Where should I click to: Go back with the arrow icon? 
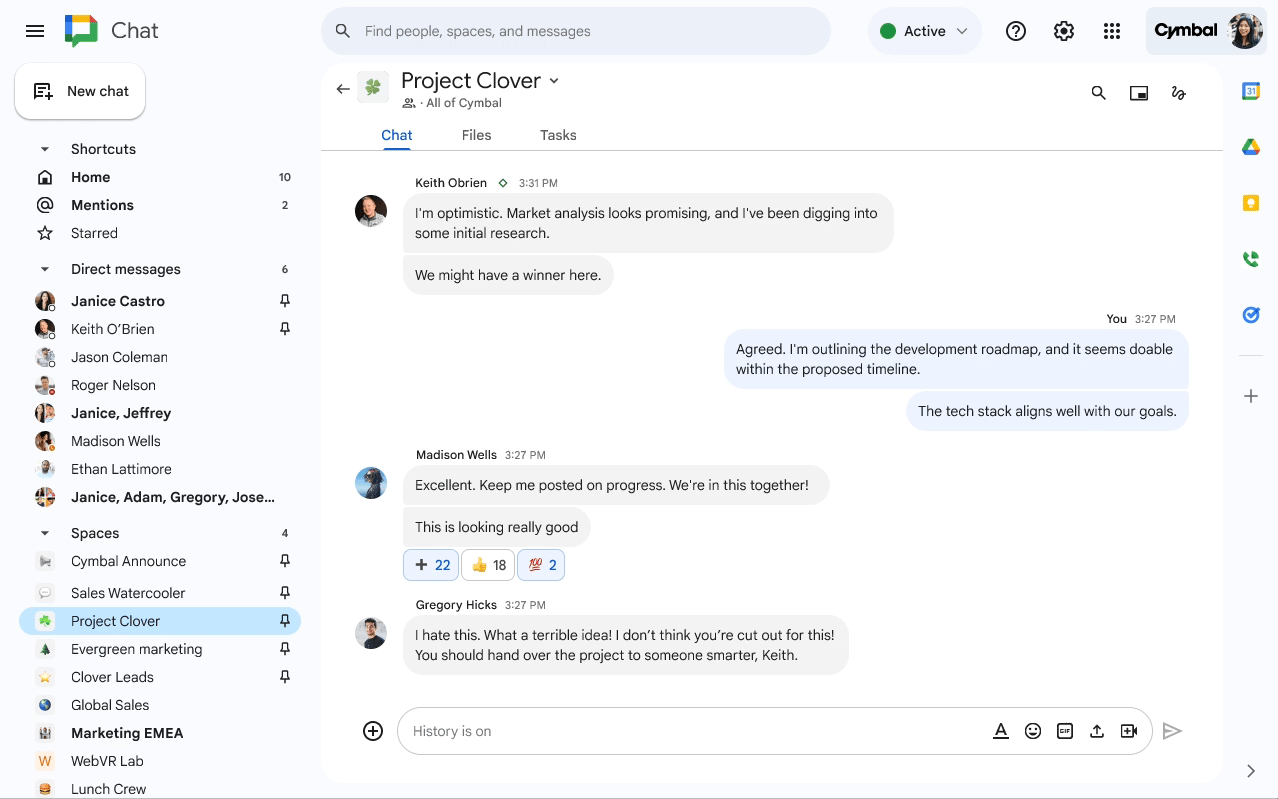tap(343, 89)
